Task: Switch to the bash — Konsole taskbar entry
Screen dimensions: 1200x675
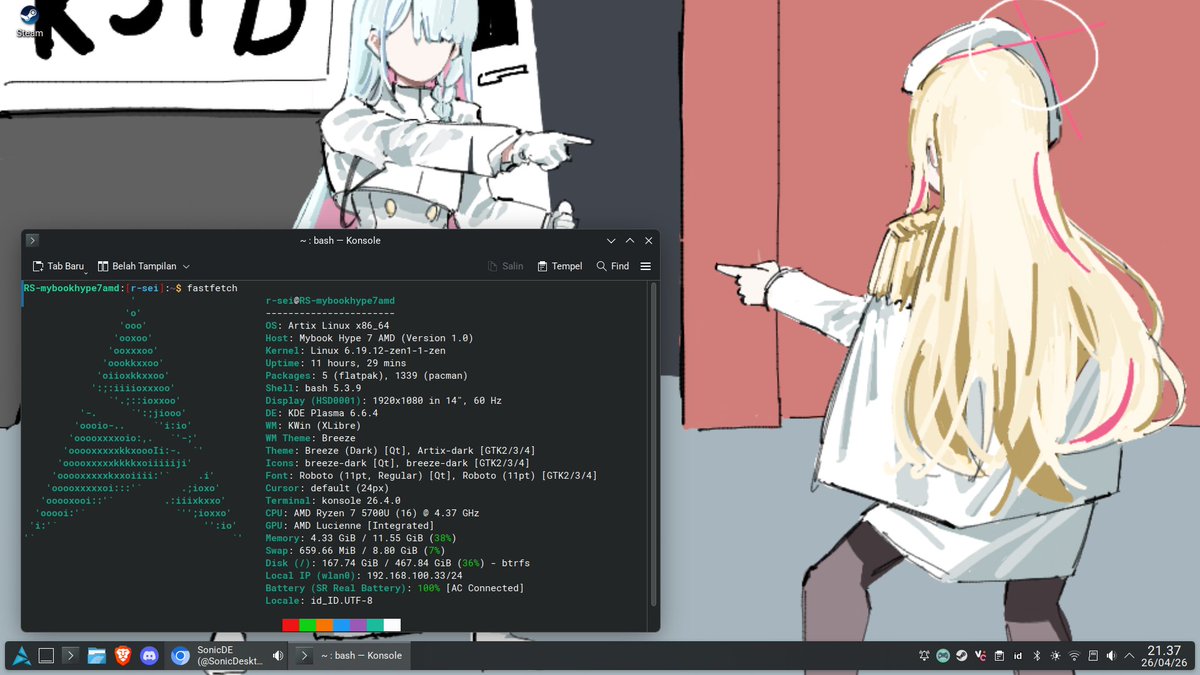Action: coord(351,656)
